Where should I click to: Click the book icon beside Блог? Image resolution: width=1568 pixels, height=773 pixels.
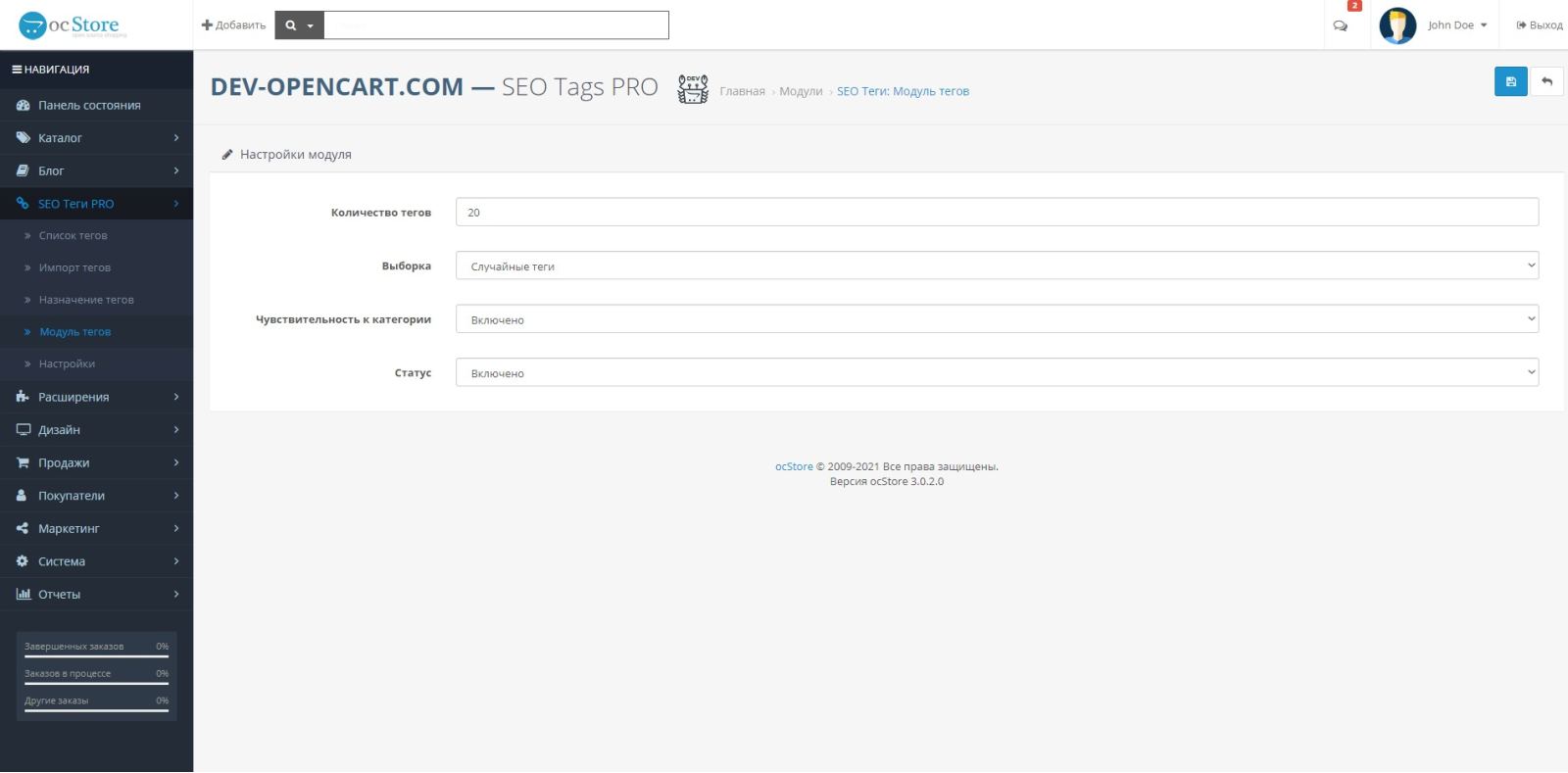click(23, 170)
